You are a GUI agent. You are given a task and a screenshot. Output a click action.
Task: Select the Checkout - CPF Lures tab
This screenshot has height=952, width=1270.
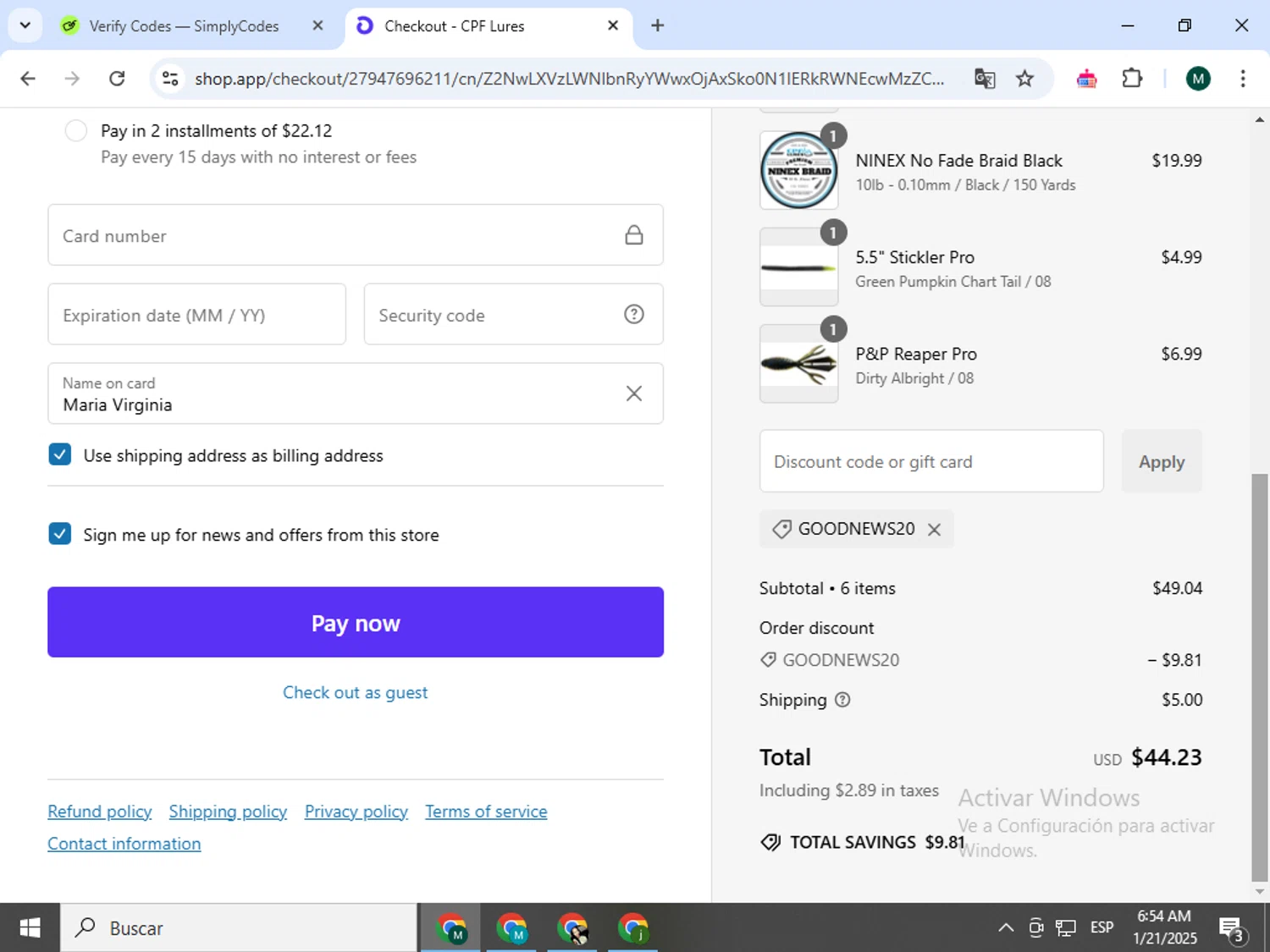[x=487, y=26]
